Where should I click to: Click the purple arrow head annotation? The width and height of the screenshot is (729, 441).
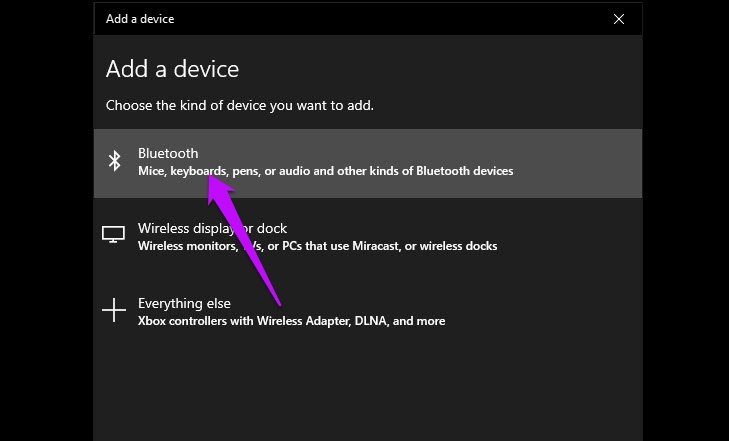219,186
